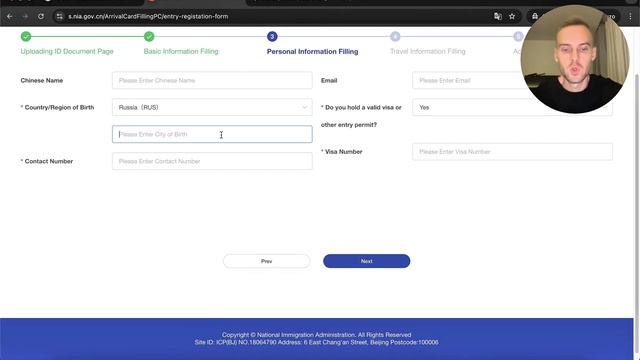Click the Chinese Name label
640x360 pixels.
click(x=42, y=80)
